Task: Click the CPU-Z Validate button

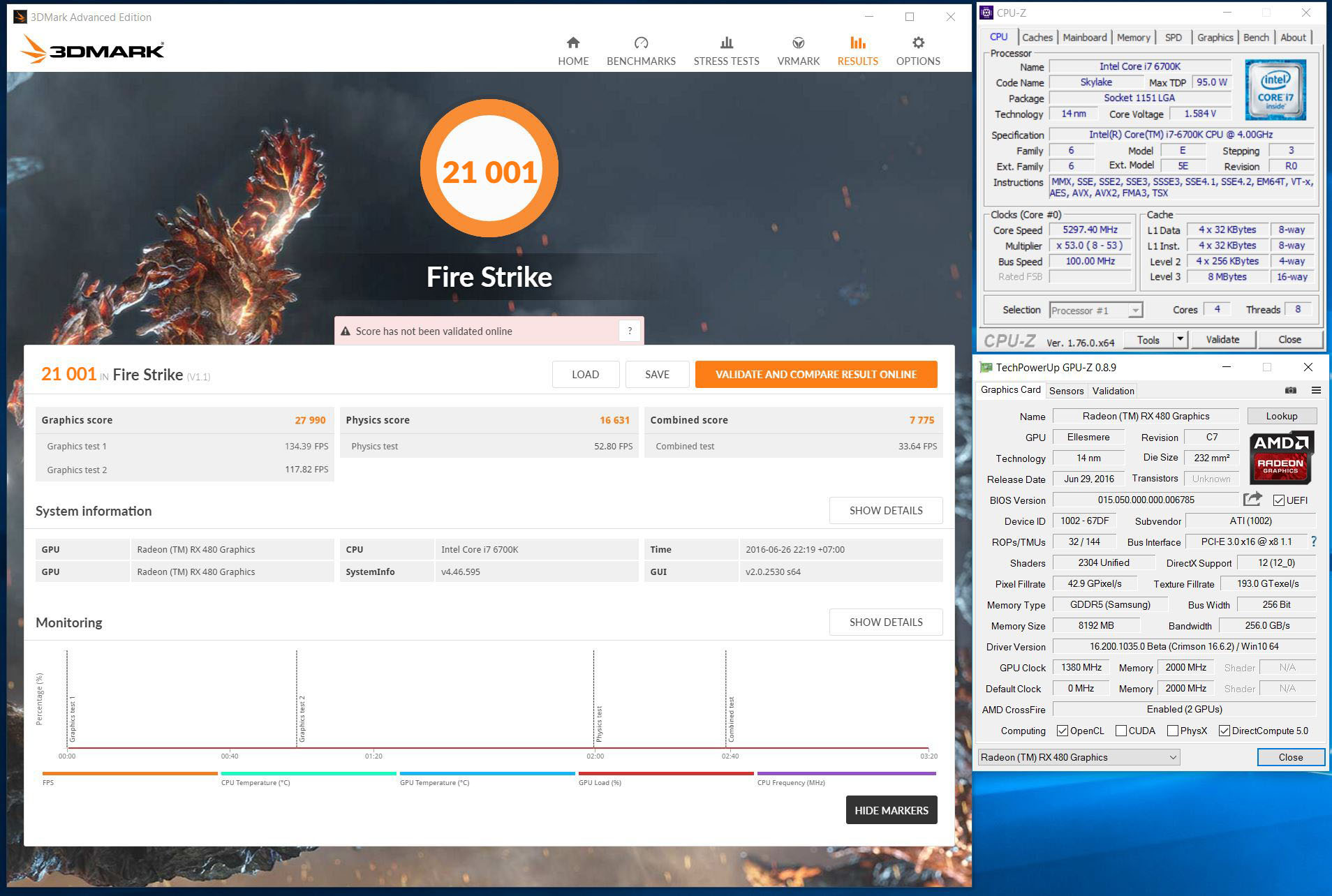Action: point(1222,340)
